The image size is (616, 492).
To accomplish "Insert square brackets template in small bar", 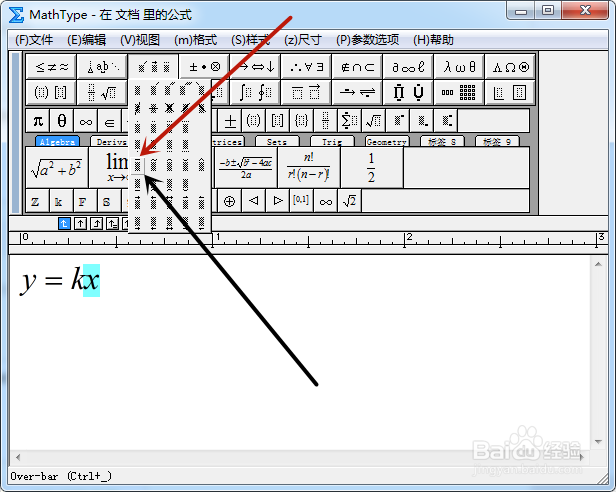I will click(277, 121).
